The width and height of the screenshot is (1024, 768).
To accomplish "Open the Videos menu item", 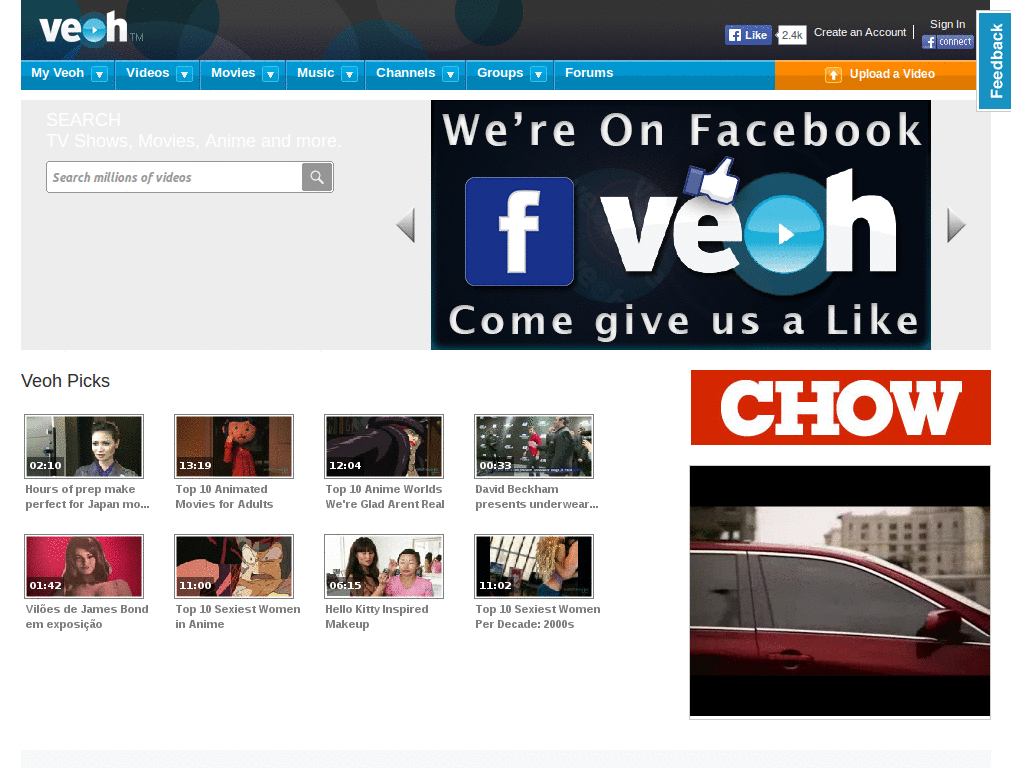I will pyautogui.click(x=148, y=73).
